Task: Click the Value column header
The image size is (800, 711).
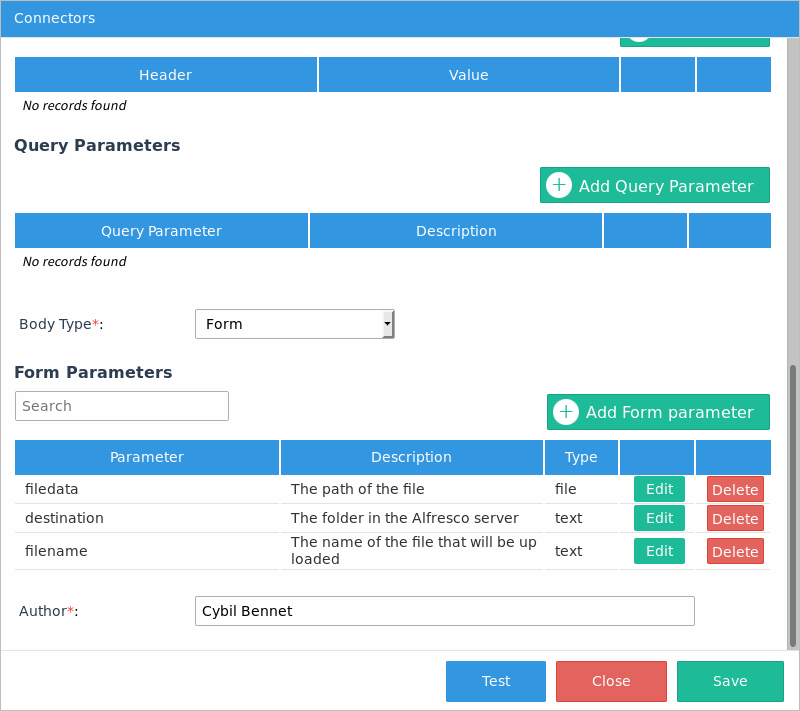Action: pos(468,75)
